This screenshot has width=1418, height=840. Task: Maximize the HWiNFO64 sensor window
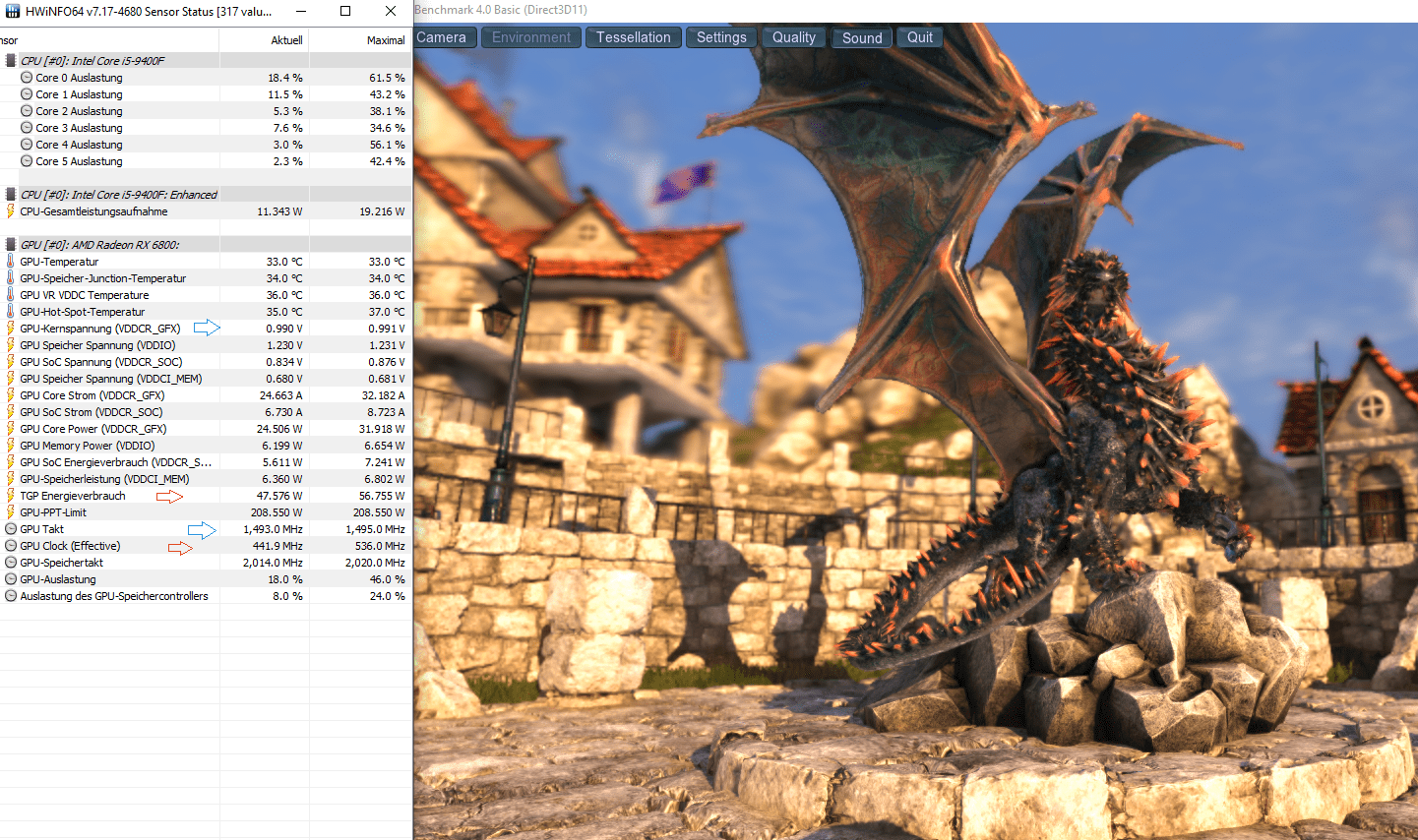pyautogui.click(x=345, y=11)
